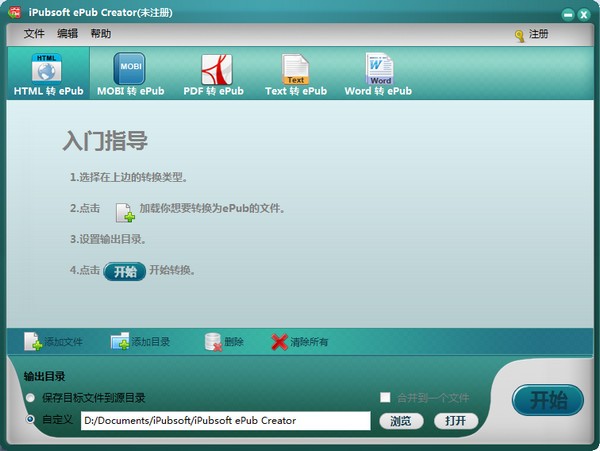Click the 浏览 button

click(401, 421)
